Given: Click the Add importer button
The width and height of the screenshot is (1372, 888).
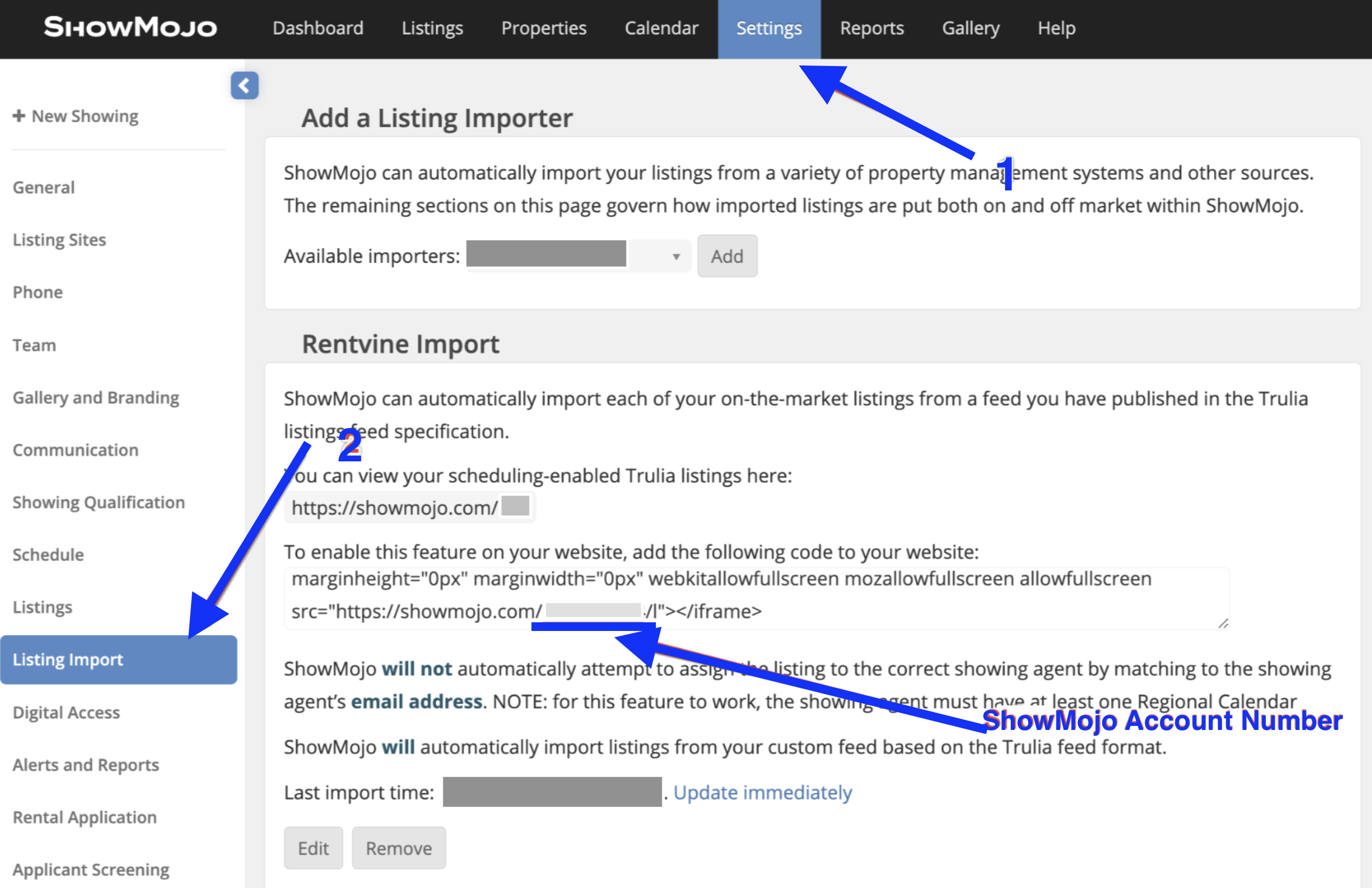Looking at the screenshot, I should (x=727, y=256).
